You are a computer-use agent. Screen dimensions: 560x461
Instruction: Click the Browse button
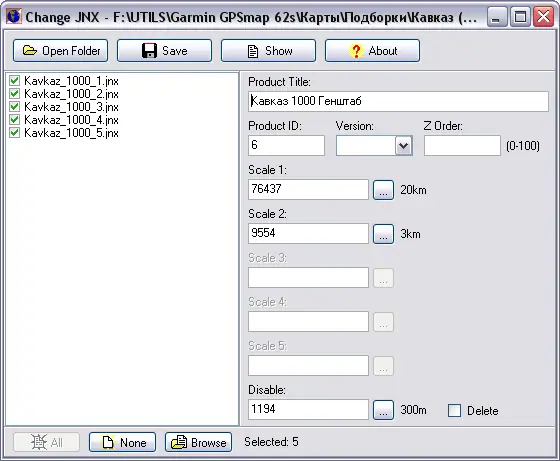click(x=198, y=442)
